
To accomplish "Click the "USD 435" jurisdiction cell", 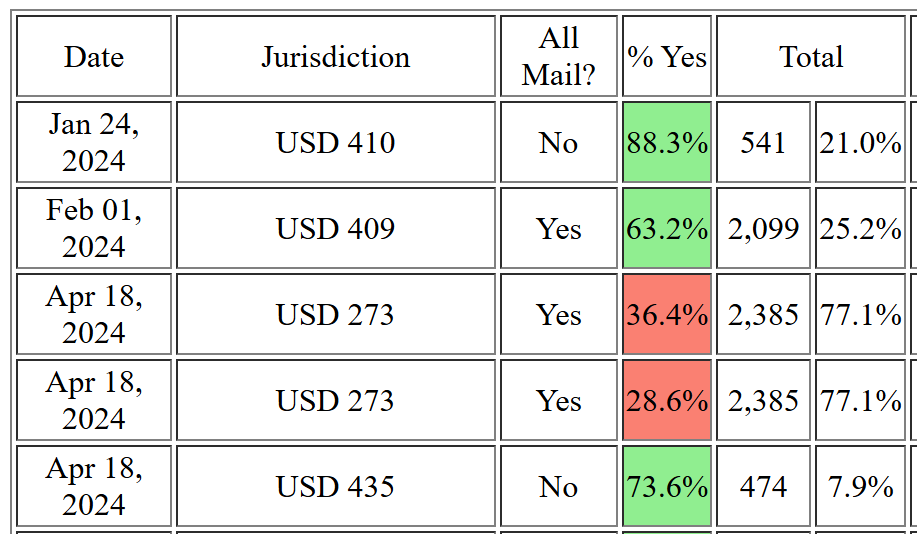I will (x=336, y=487).
